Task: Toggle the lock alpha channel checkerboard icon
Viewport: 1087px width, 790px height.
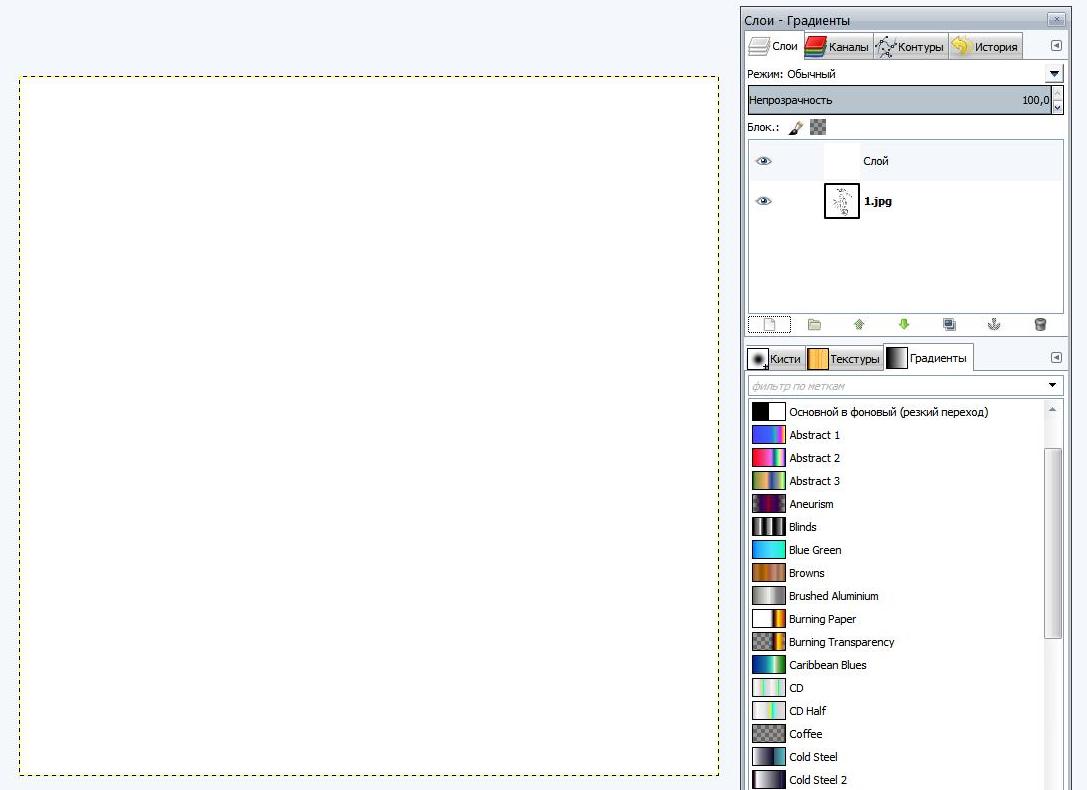Action: [818, 128]
